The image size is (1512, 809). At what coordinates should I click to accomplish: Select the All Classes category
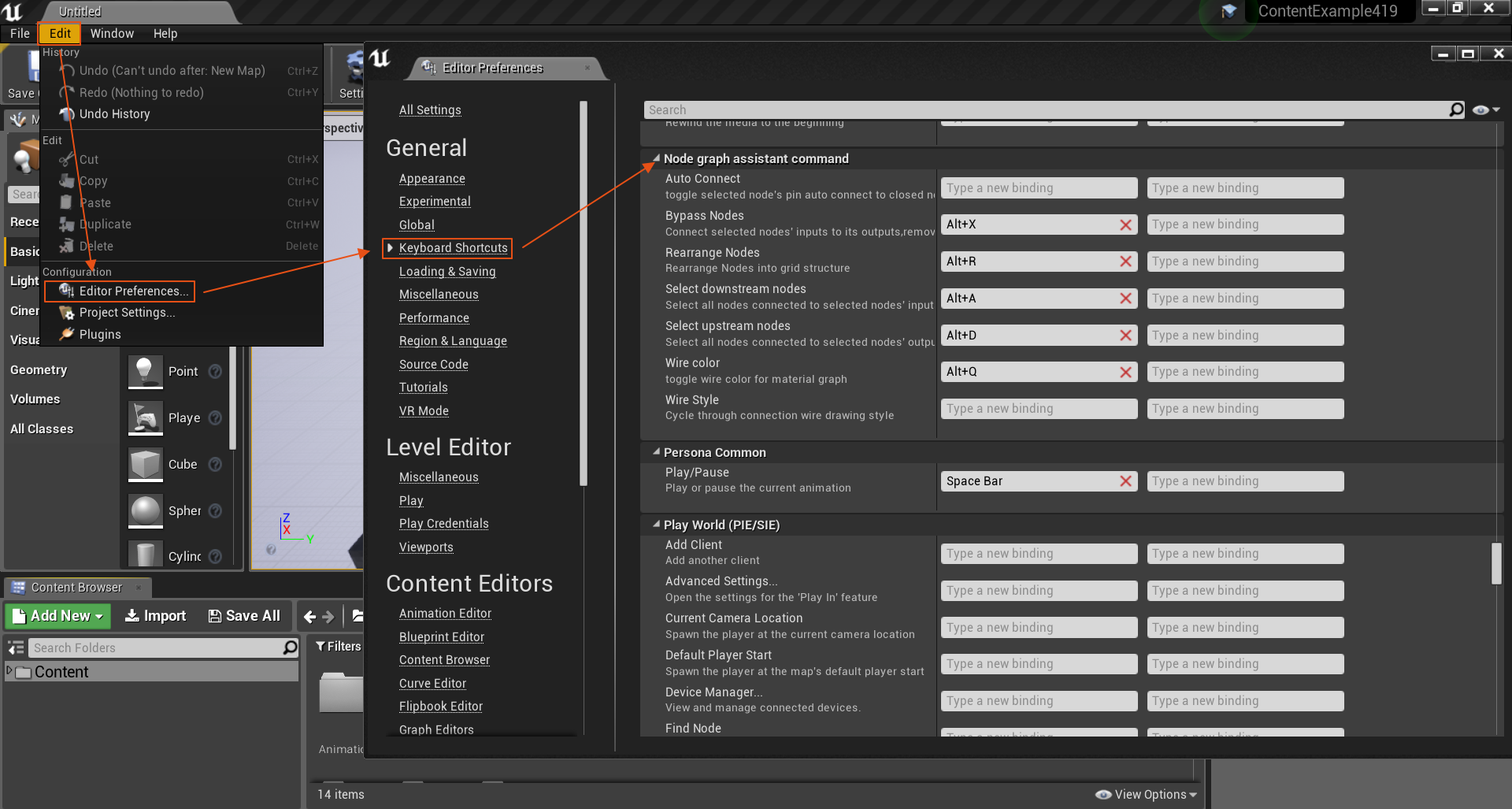pos(42,429)
